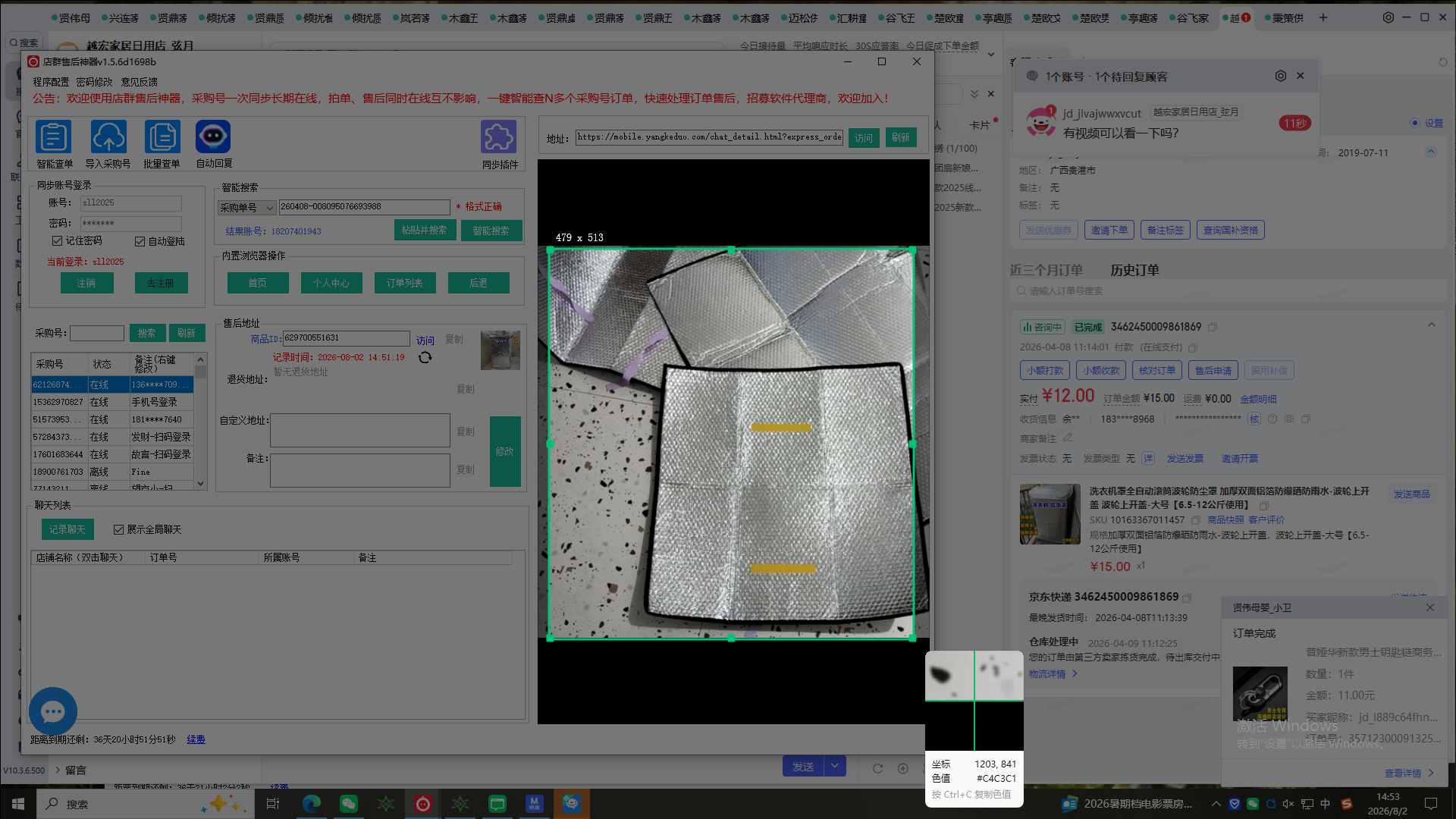The width and height of the screenshot is (1456, 819).
Task: Copy order number 3462450009861869 via copy icon
Action: (x=1213, y=327)
